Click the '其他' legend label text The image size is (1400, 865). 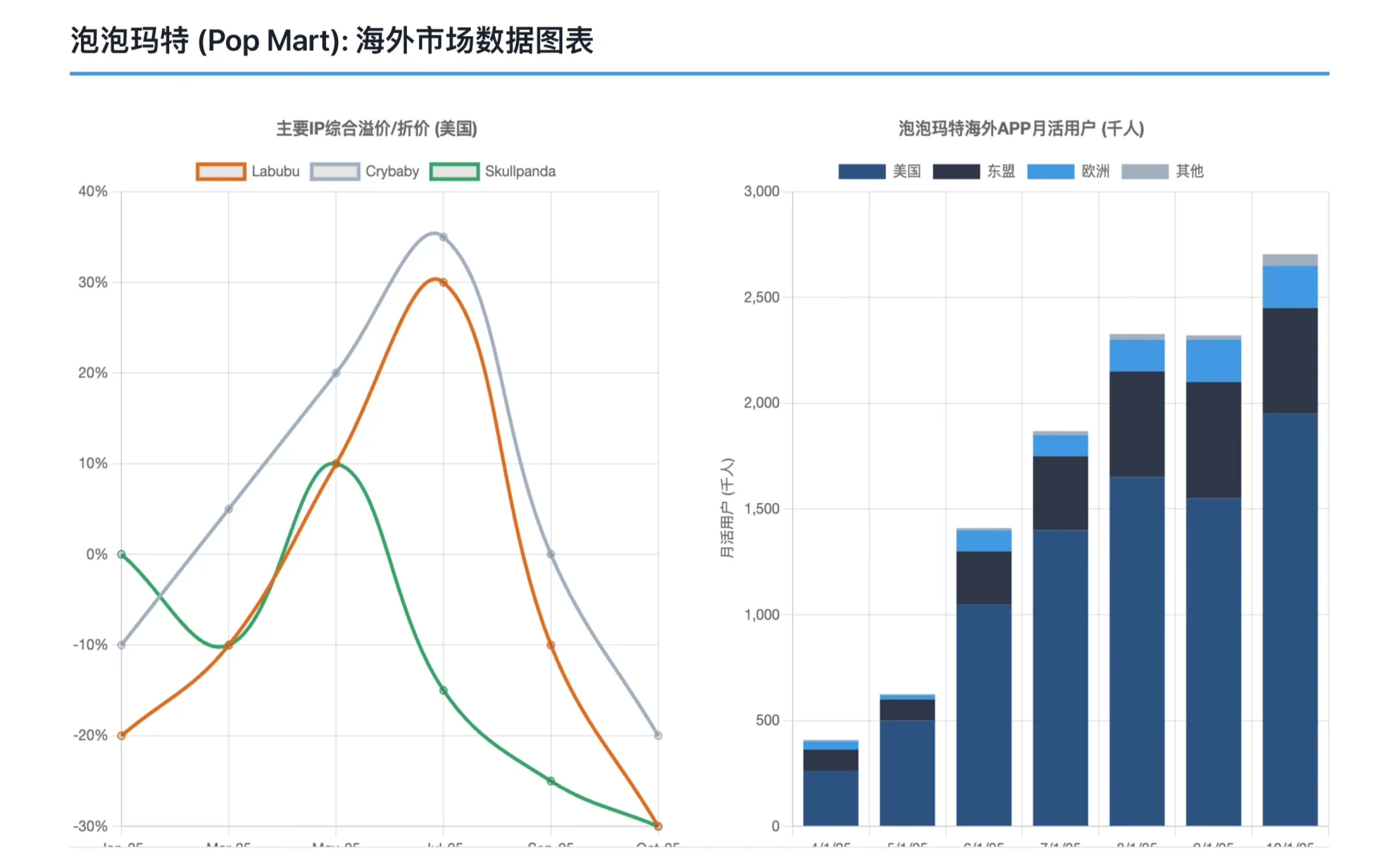pos(1190,171)
